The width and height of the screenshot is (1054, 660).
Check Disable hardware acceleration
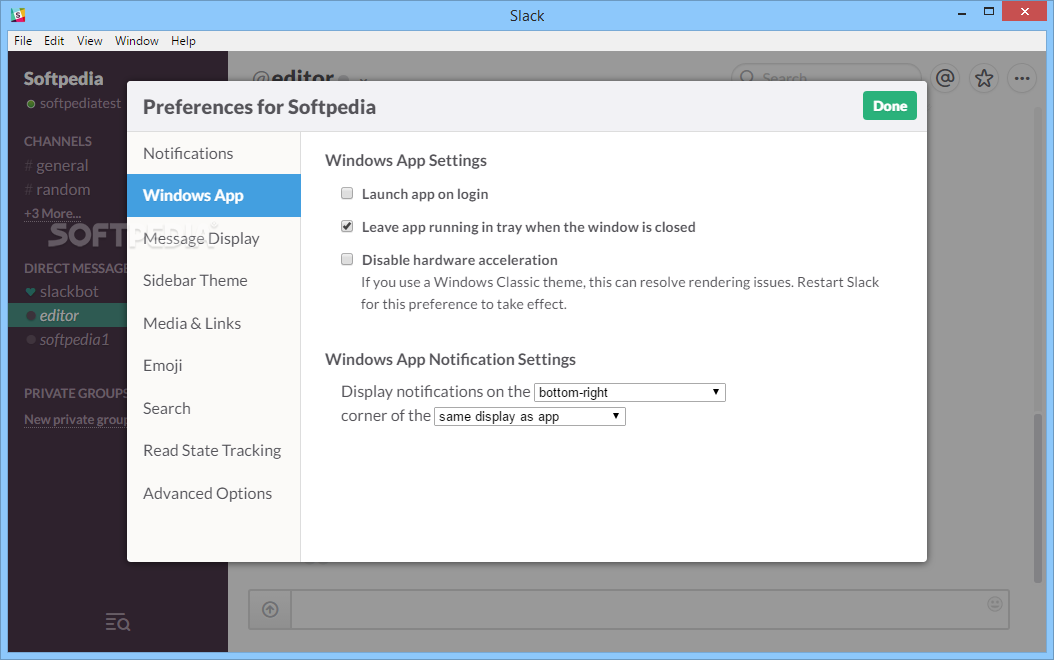coord(347,259)
